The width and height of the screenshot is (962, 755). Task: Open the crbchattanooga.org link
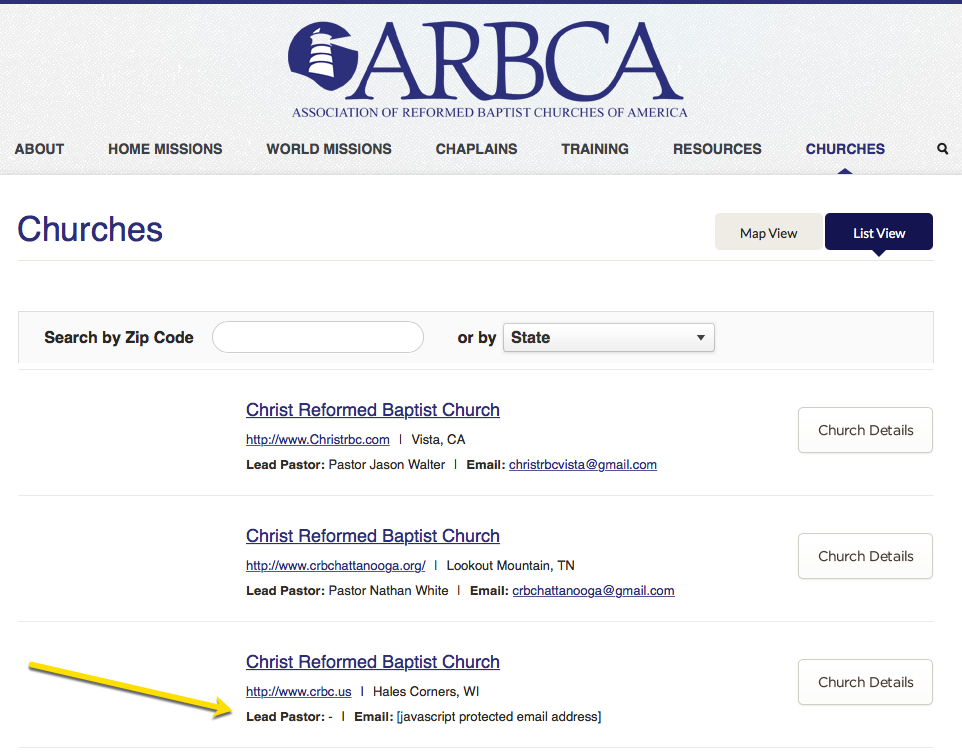tap(335, 566)
